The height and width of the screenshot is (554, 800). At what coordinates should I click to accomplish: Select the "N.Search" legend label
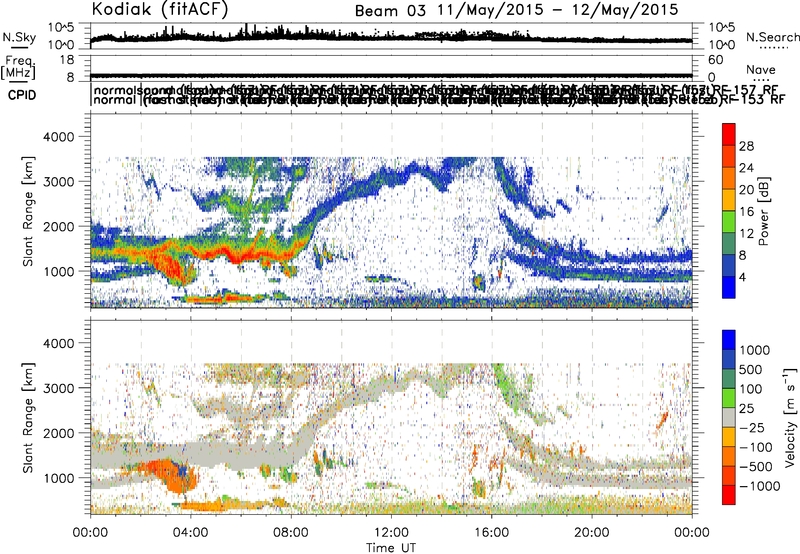tap(772, 37)
